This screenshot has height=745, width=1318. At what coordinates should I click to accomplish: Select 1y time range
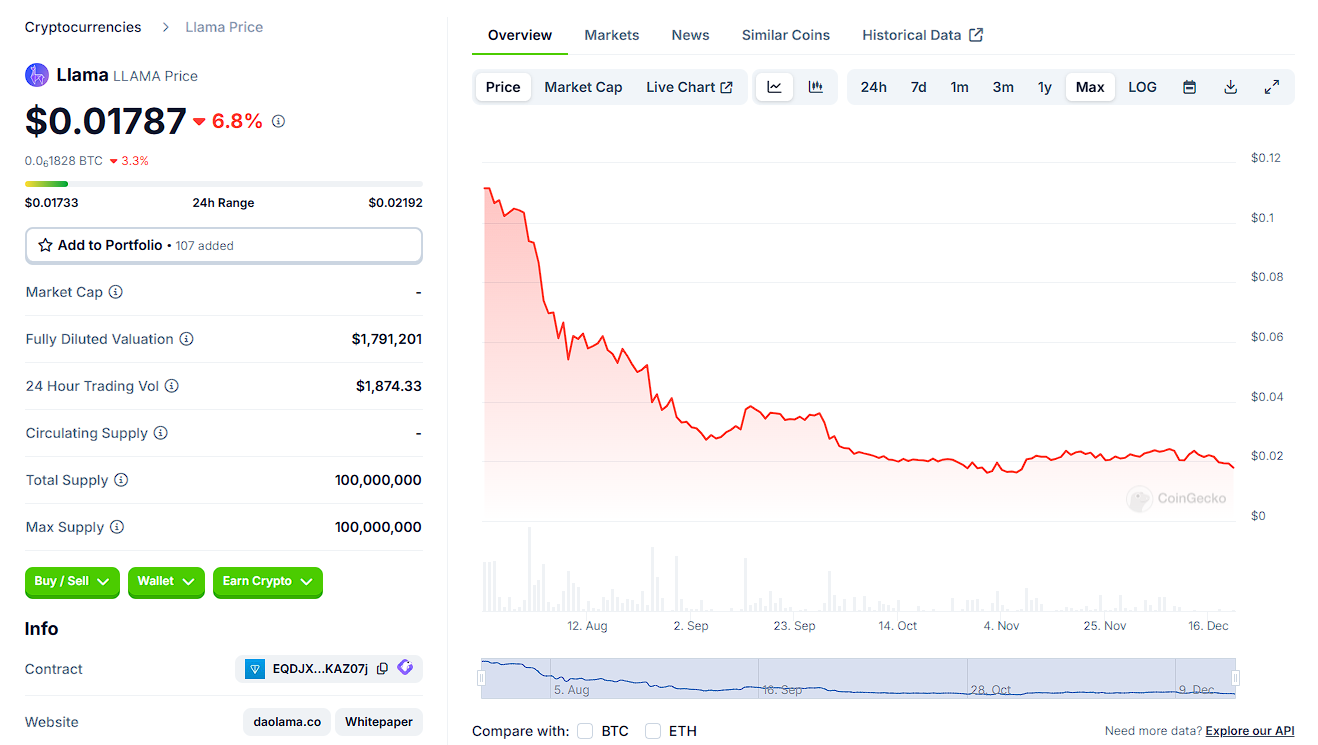(x=1045, y=87)
